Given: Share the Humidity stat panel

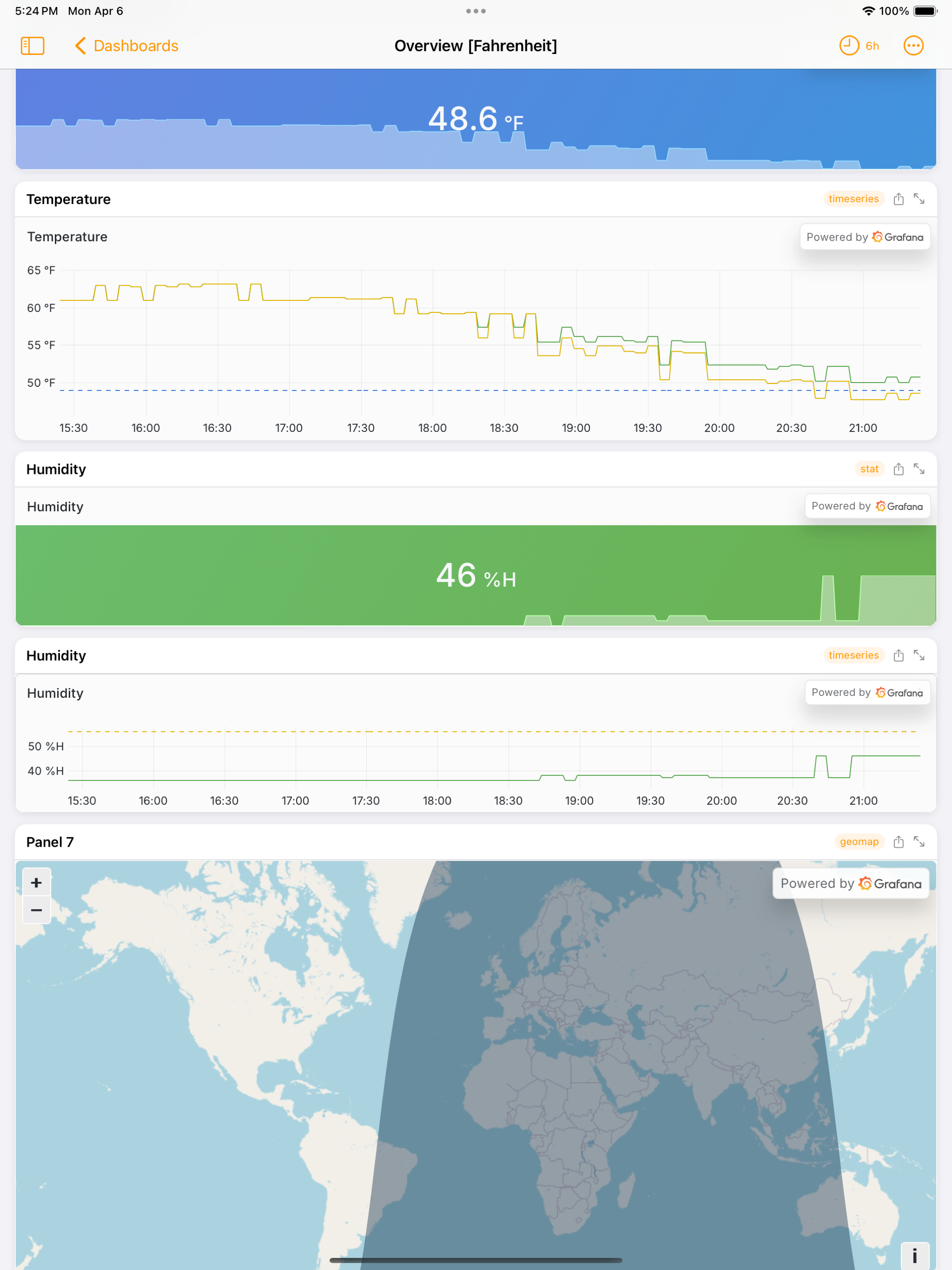Looking at the screenshot, I should click(898, 470).
